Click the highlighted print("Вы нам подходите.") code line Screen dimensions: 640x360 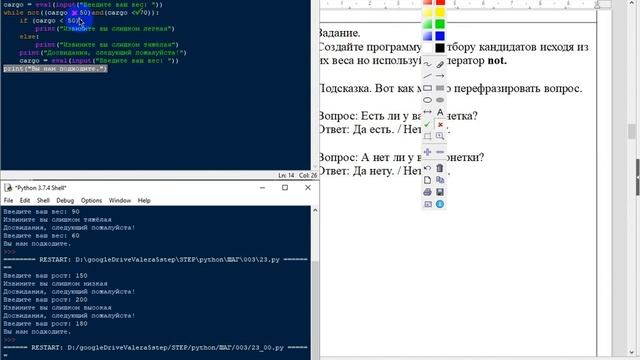point(55,69)
